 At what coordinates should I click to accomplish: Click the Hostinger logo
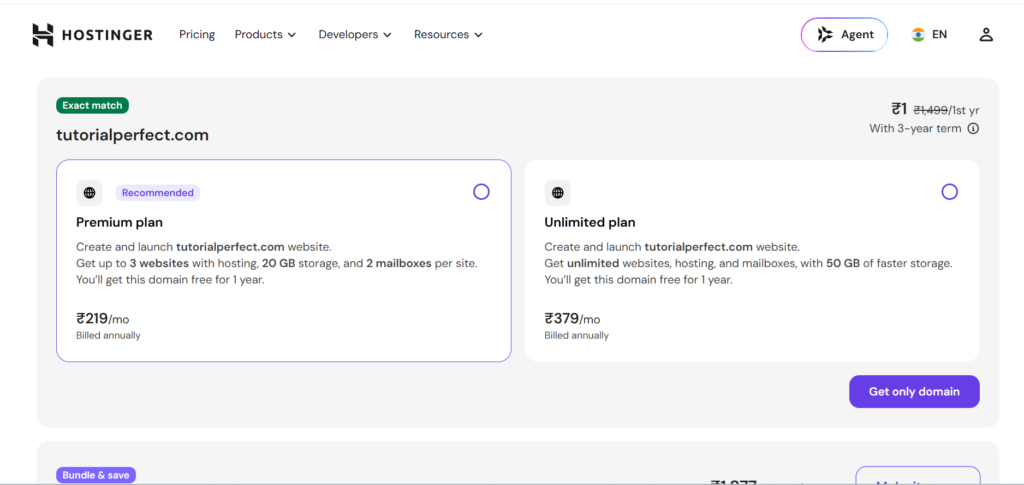[x=92, y=35]
